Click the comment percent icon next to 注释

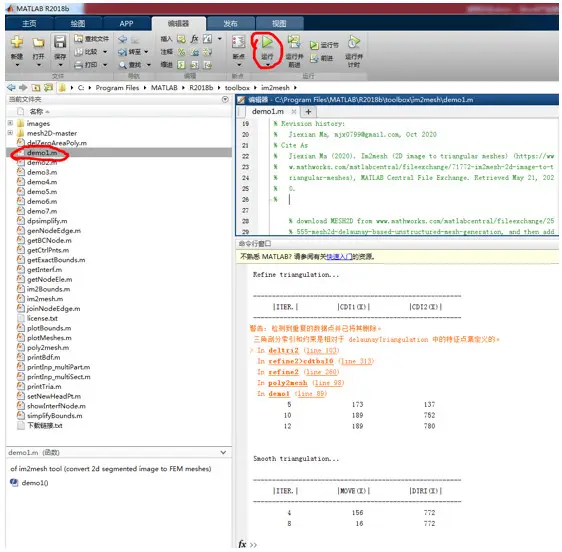(181, 52)
